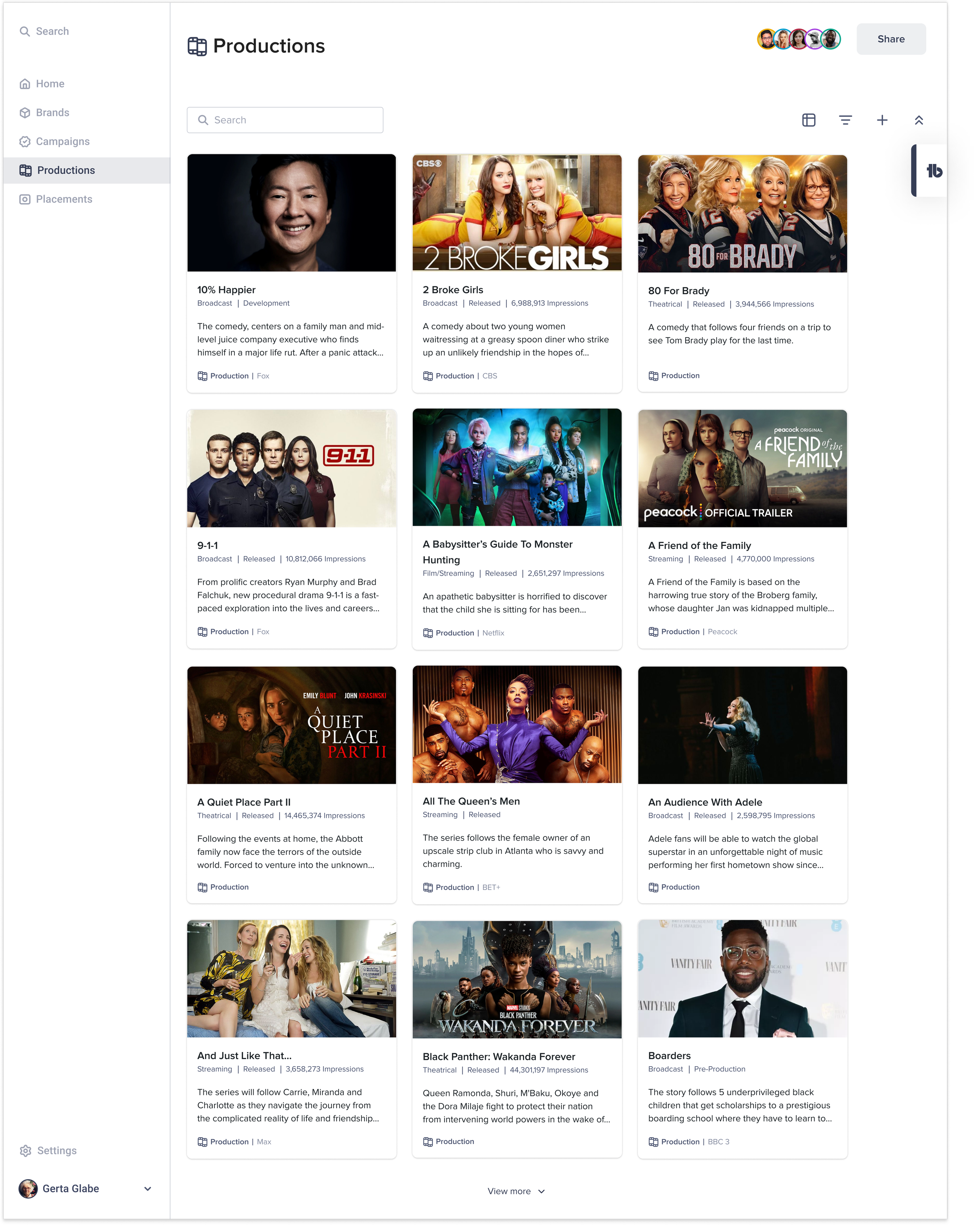980x1225 pixels.
Task: Click the Share button
Action: [x=891, y=39]
